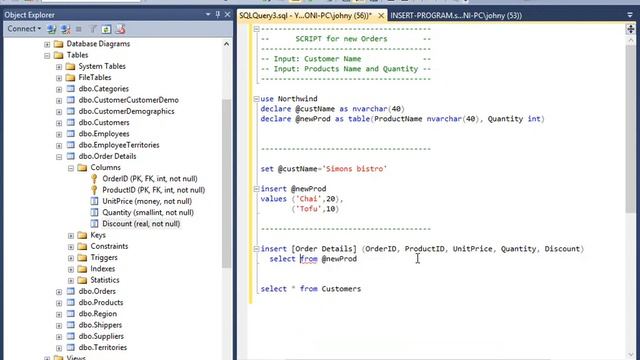Select Discount (real, not null) column
The height and width of the screenshot is (360, 640).
pos(141,224)
